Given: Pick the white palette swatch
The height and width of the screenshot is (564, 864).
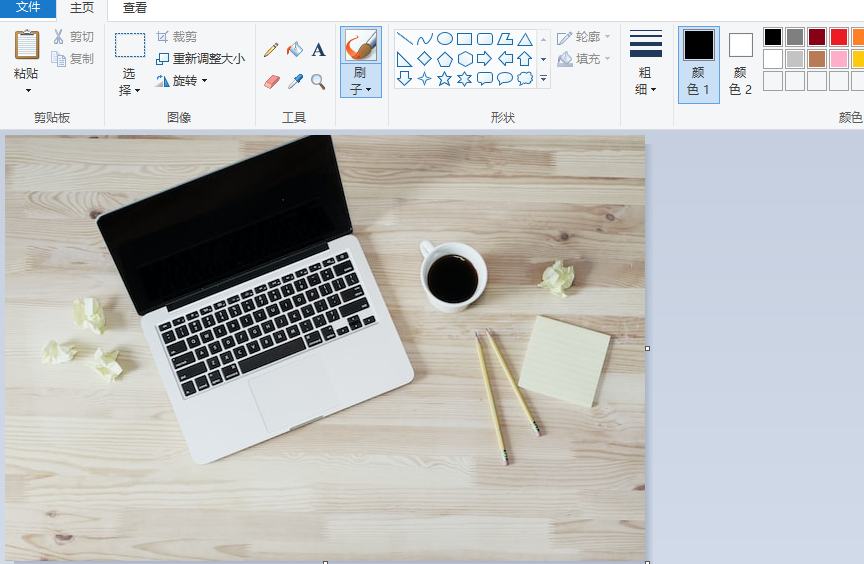Looking at the screenshot, I should tap(773, 59).
